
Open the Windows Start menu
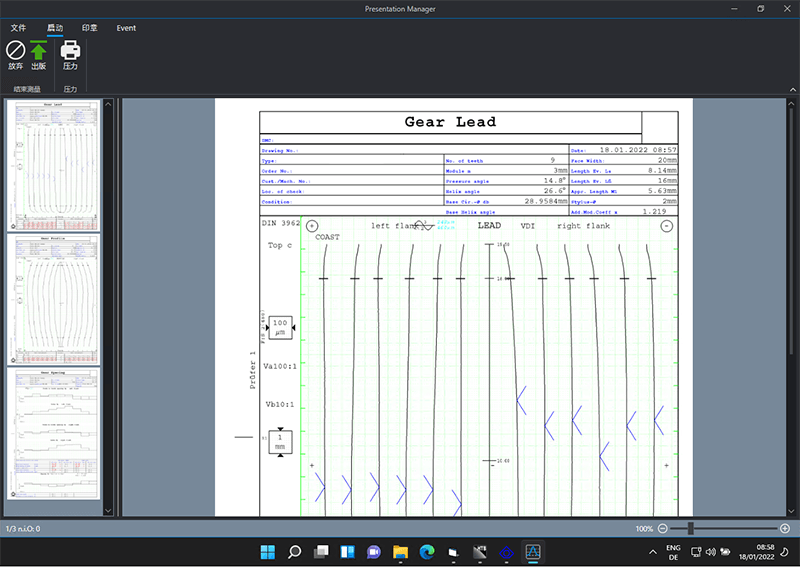(x=267, y=552)
